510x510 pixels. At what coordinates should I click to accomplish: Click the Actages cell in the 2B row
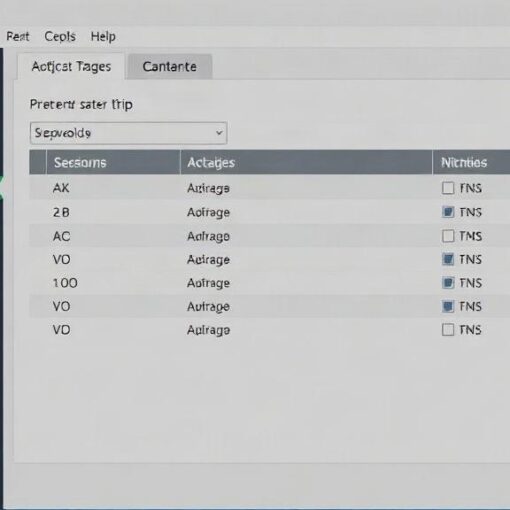208,213
